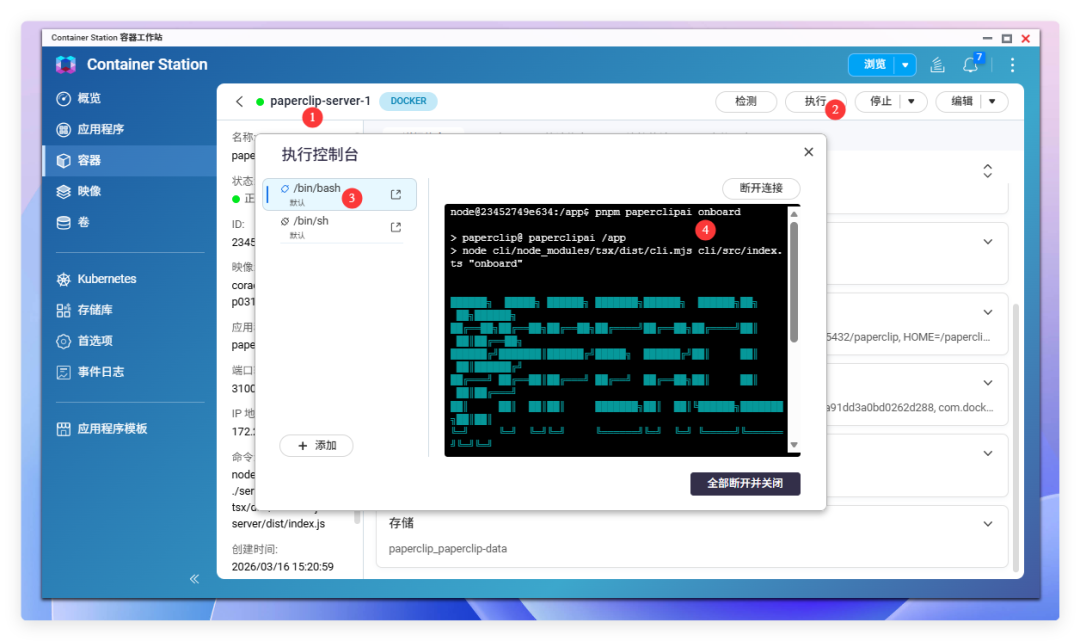The height and width of the screenshot is (641, 1080).
Task: Open the 卷 volumes page
Action: pyautogui.click(x=129, y=222)
